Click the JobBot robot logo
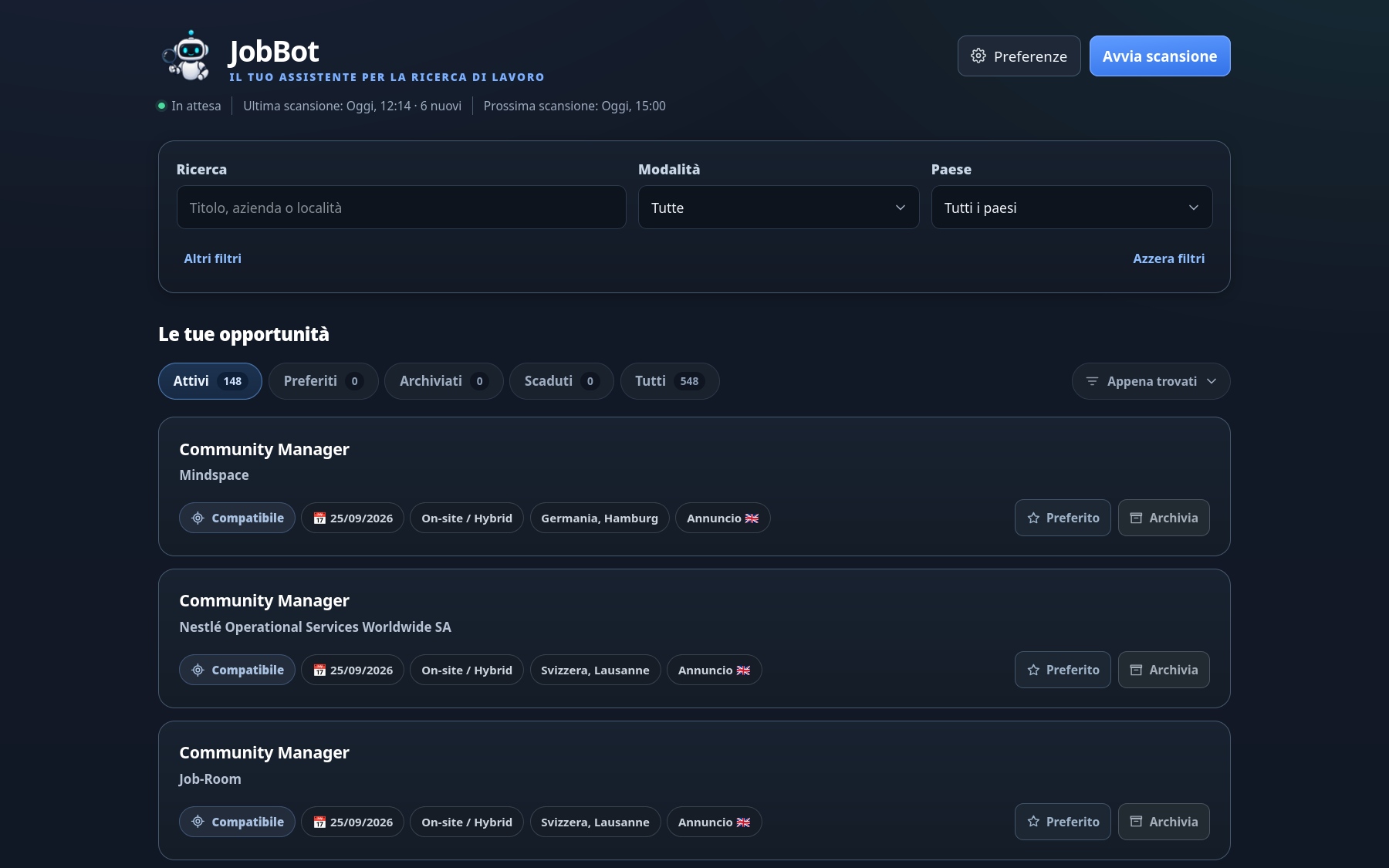Viewport: 1389px width, 868px height. tap(186, 56)
